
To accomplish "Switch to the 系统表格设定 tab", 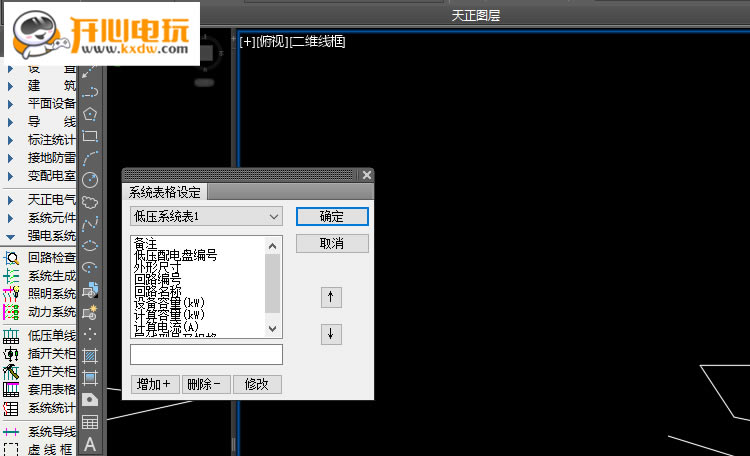I will coord(165,192).
